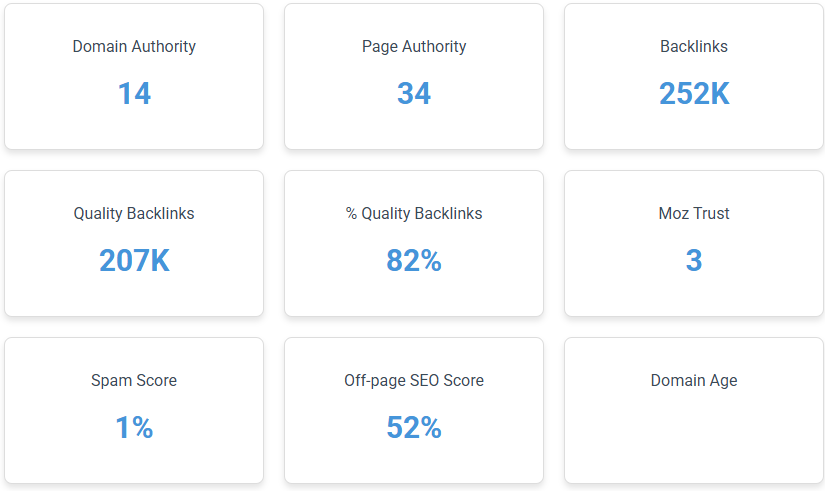Select the % Quality Backlinks card

414,243
